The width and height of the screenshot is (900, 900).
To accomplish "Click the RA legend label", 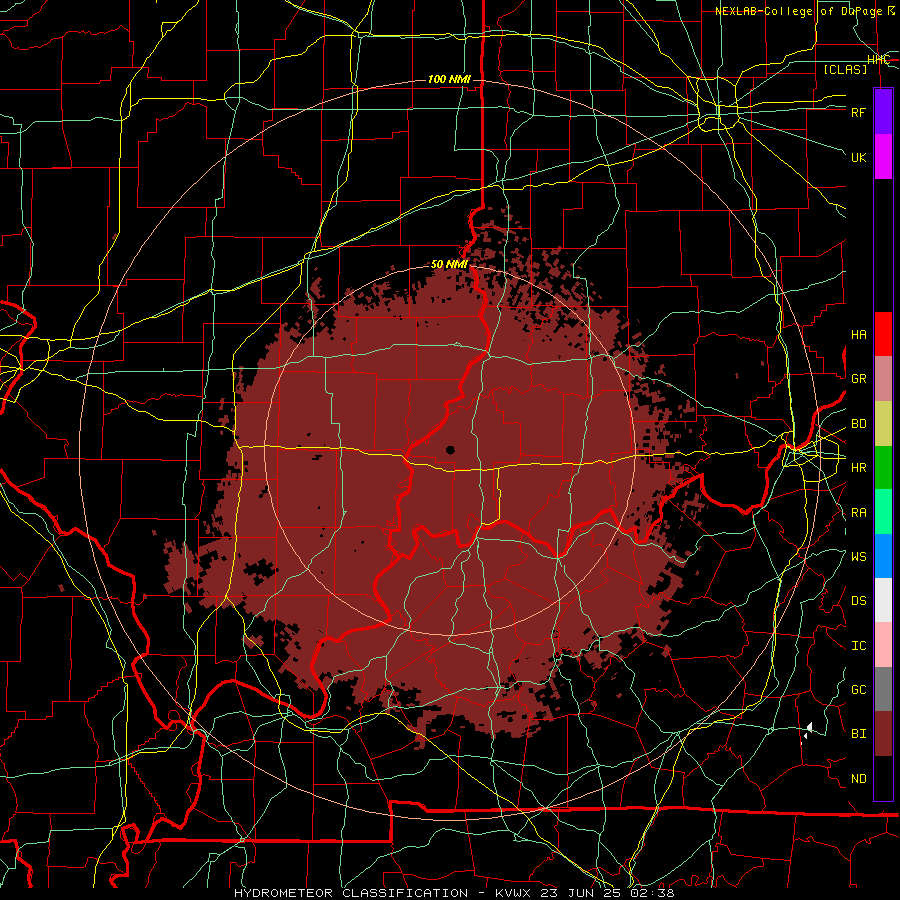I will pyautogui.click(x=859, y=512).
